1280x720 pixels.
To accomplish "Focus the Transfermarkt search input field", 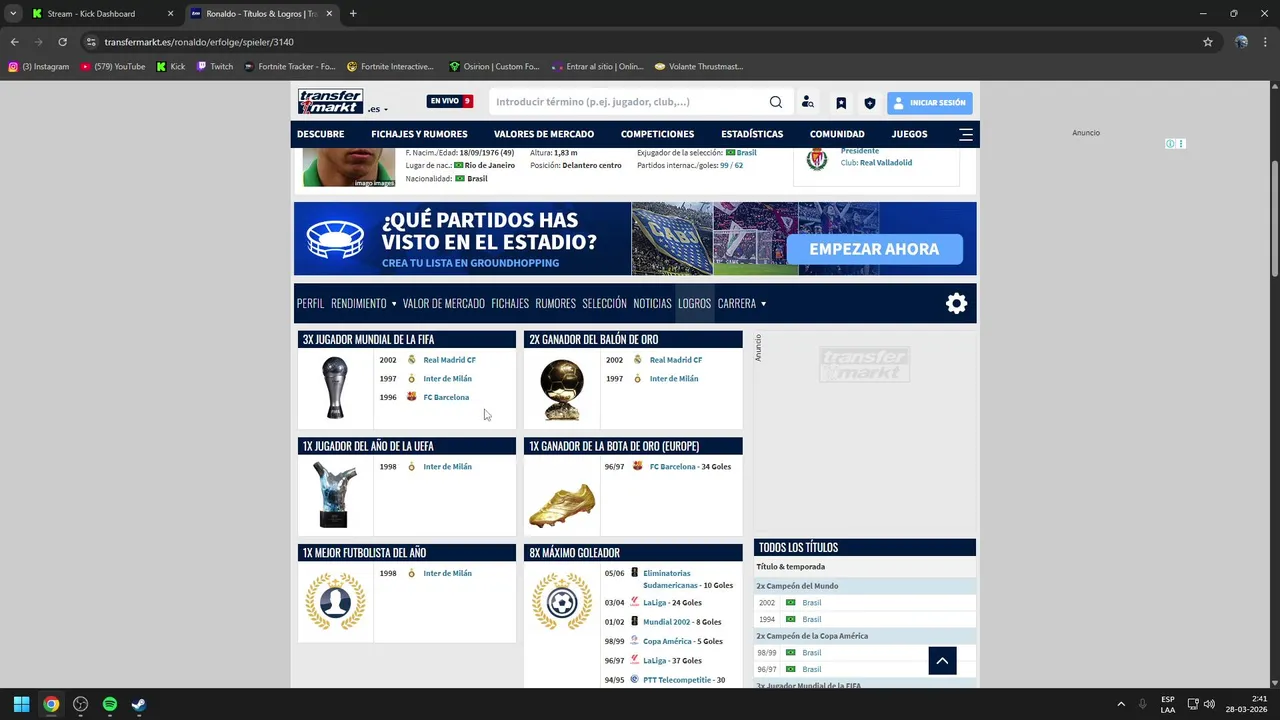I will tap(630, 102).
